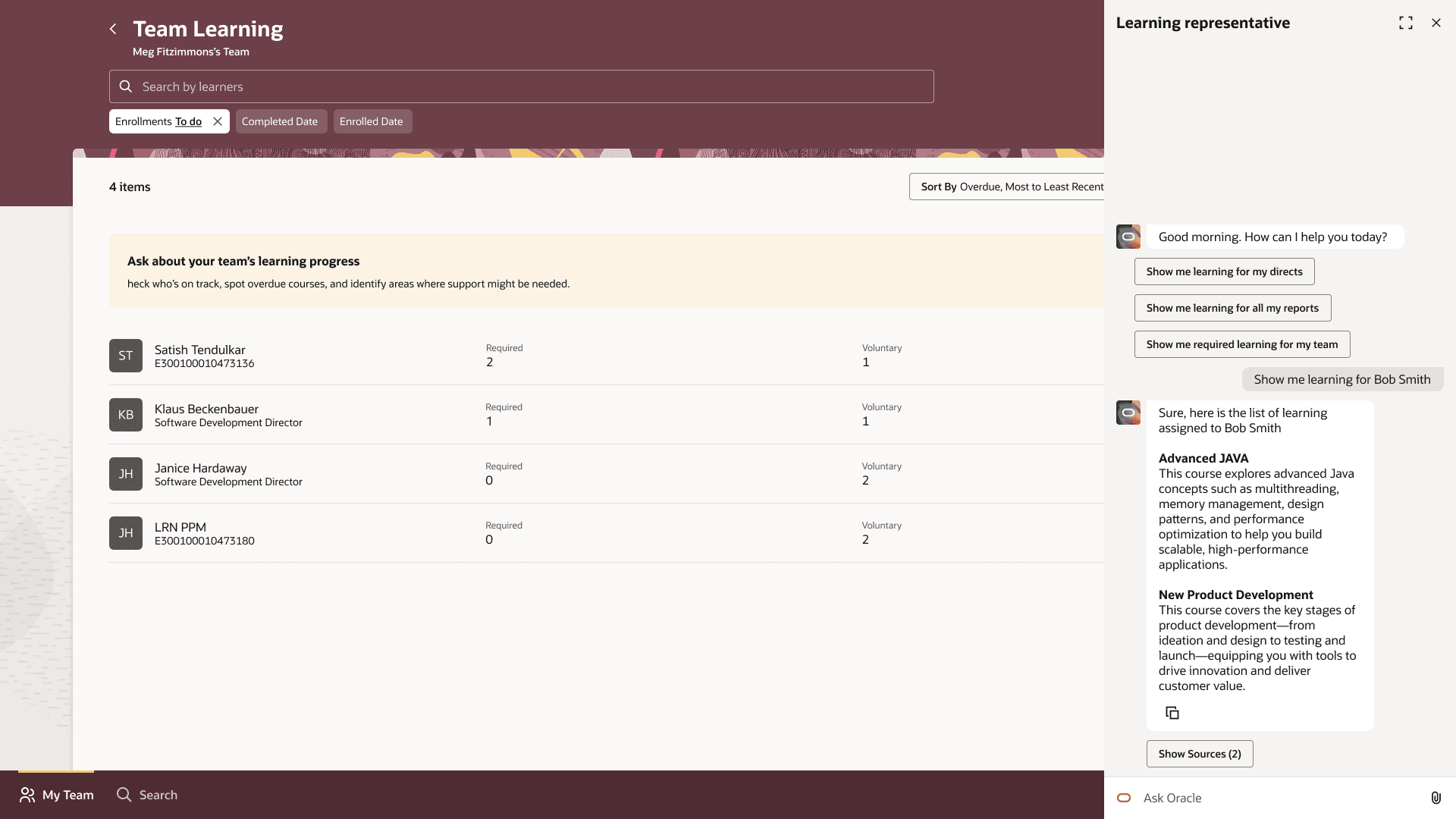Click the chatbot avatar beside the greeting message
Image resolution: width=1456 pixels, height=819 pixels.
1128,237
